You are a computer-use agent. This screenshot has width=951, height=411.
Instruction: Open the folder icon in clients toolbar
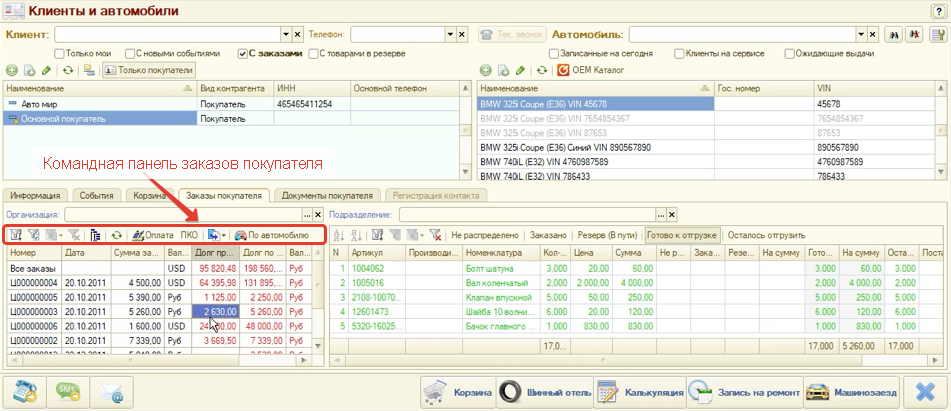[x=89, y=70]
